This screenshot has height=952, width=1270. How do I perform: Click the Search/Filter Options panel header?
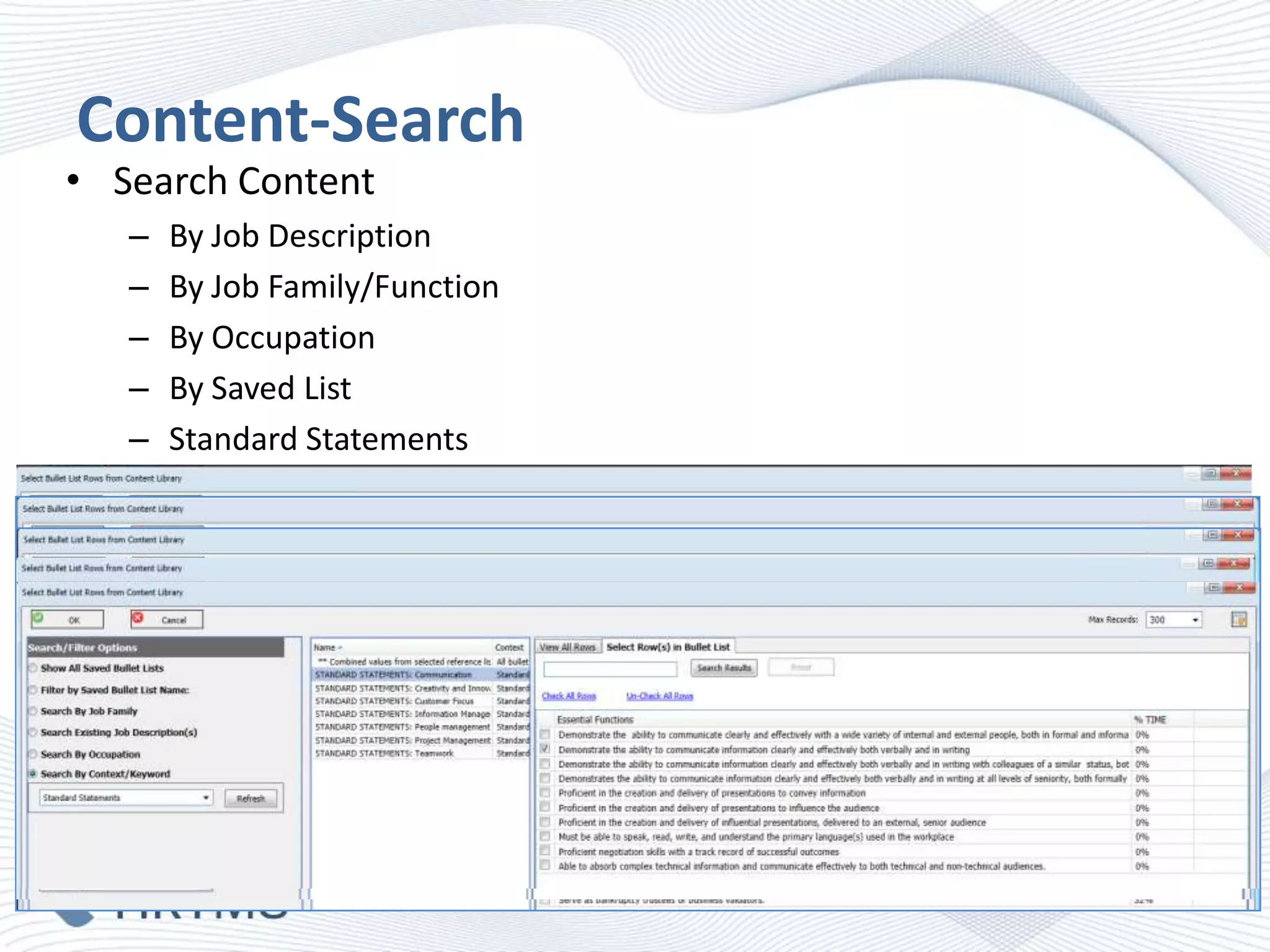(155, 648)
